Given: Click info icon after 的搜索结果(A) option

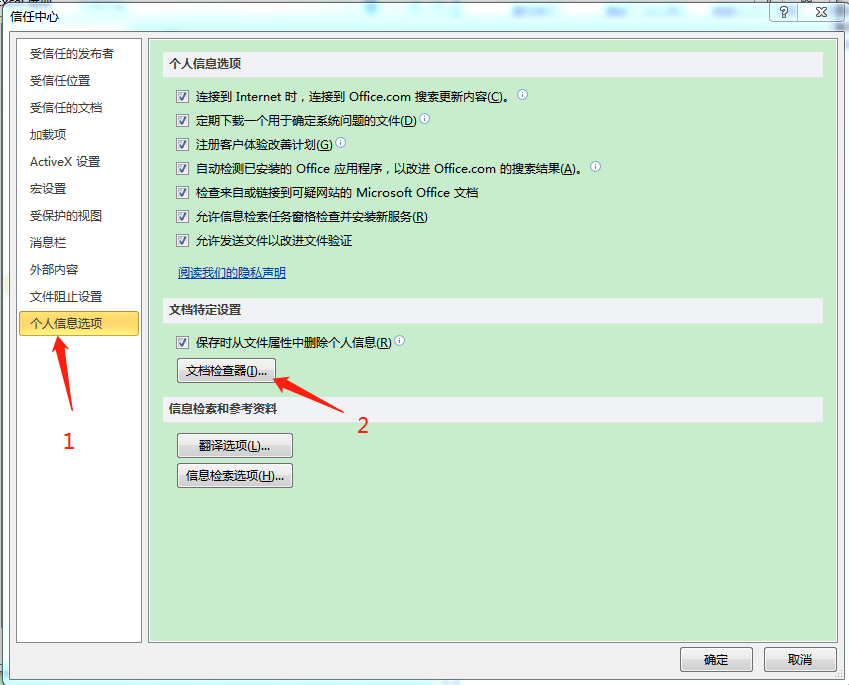Looking at the screenshot, I should (x=596, y=166).
